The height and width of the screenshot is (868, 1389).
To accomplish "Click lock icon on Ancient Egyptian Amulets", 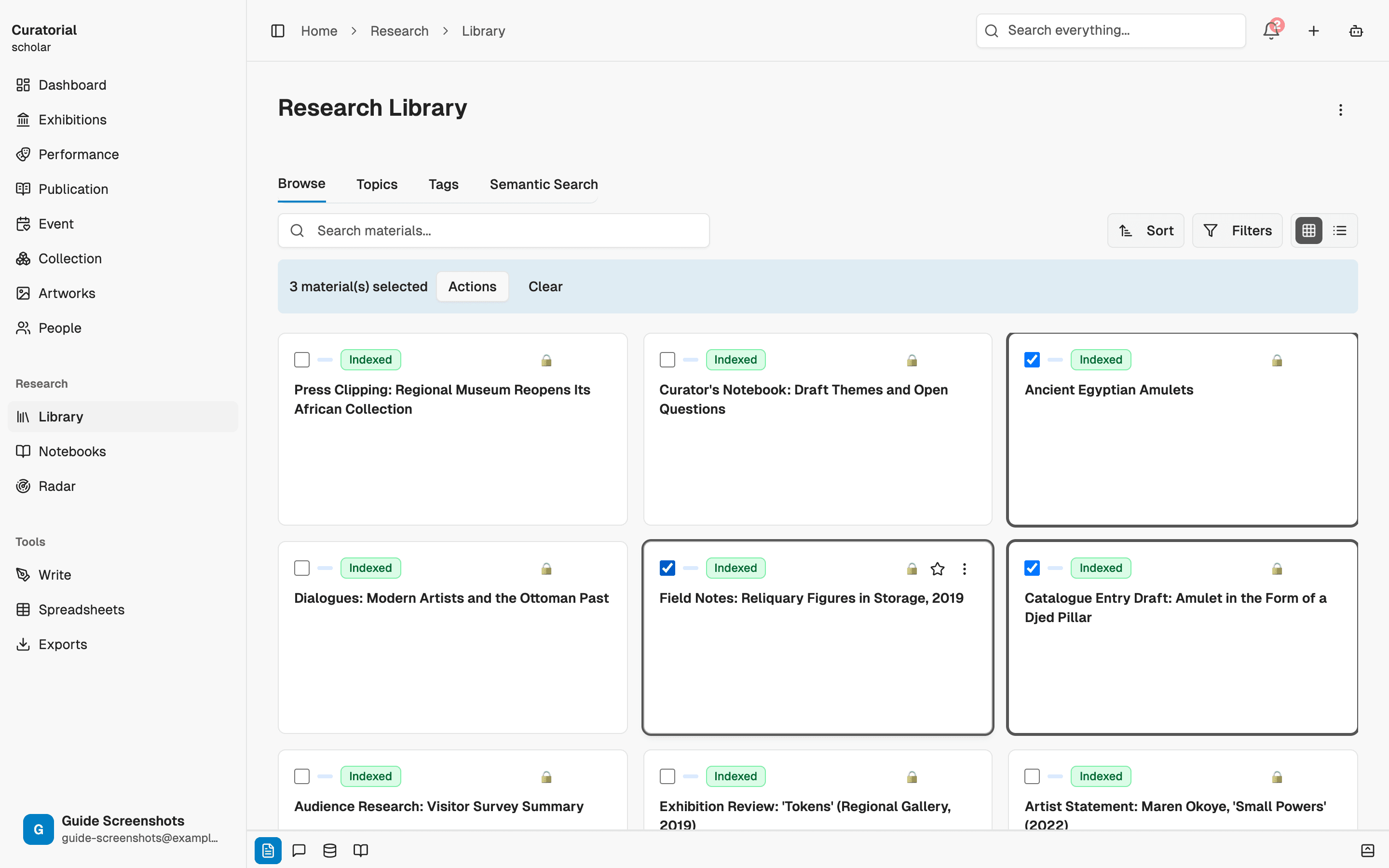I will coord(1277,360).
